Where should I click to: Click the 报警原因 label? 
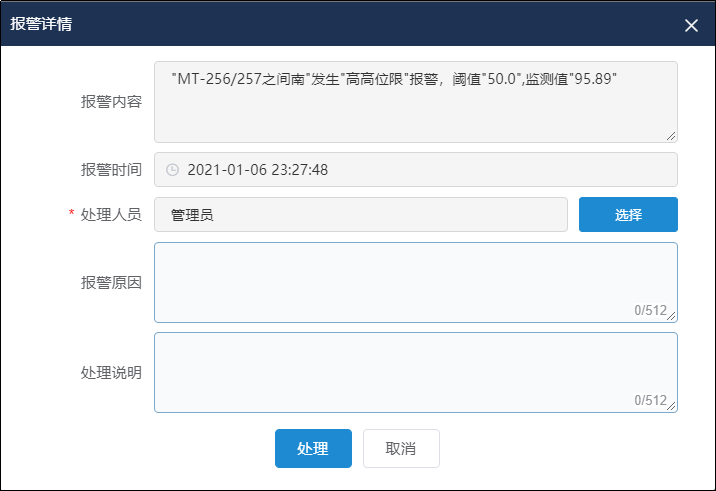click(x=111, y=282)
